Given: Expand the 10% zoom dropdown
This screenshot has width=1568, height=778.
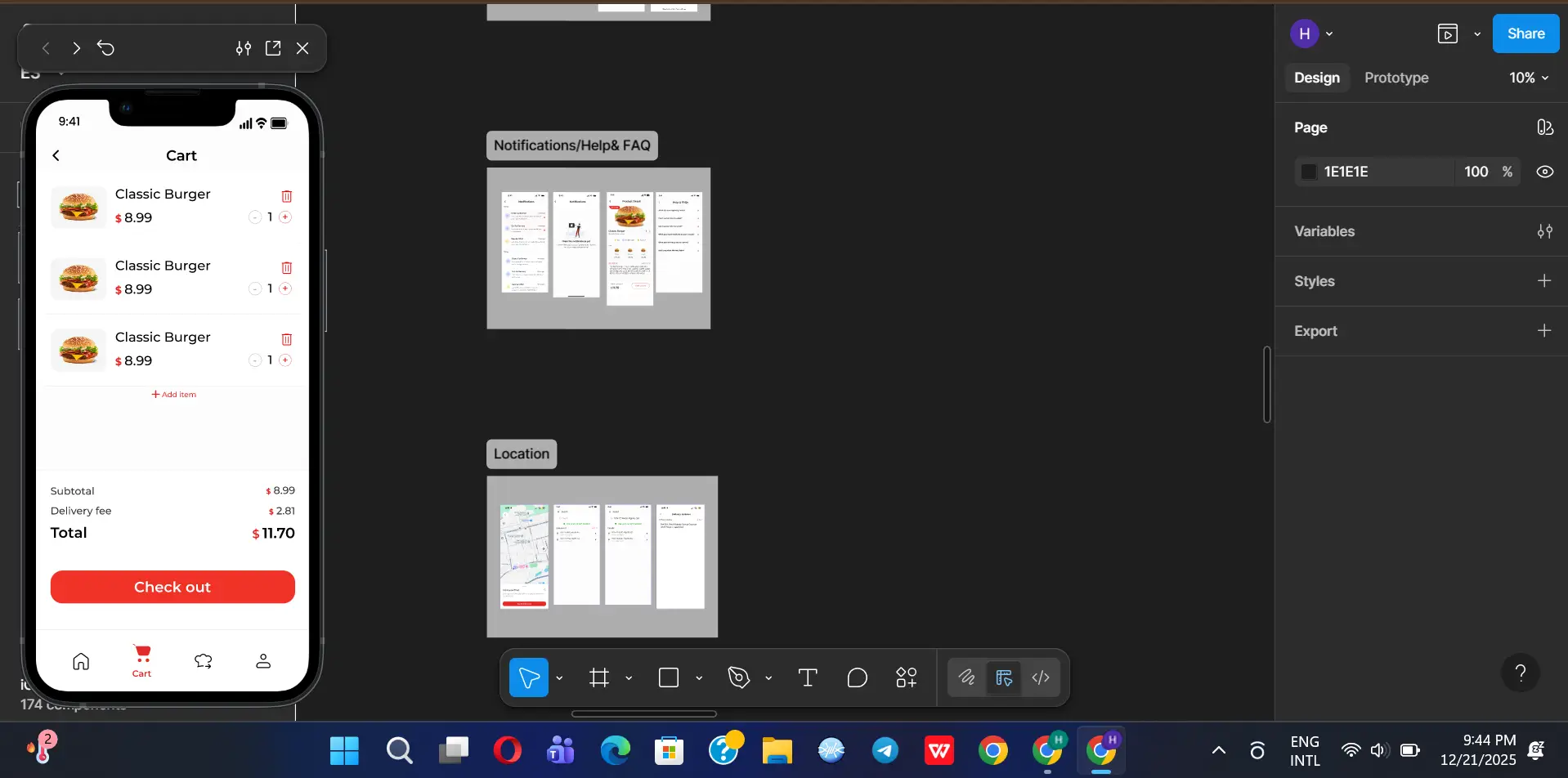Looking at the screenshot, I should [x=1529, y=78].
